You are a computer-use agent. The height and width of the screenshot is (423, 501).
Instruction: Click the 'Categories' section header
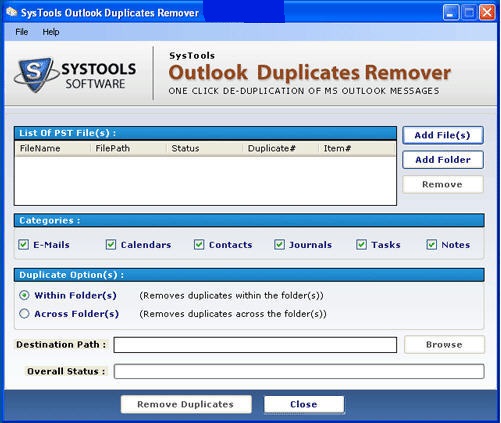(249, 221)
